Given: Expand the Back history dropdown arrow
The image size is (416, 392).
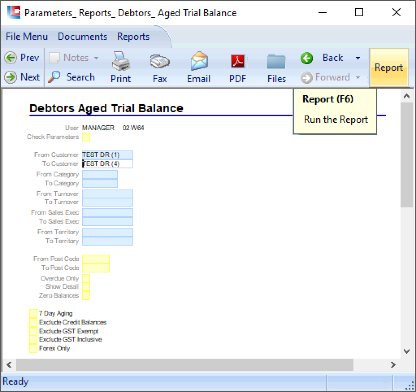Looking at the screenshot, I should point(358,58).
